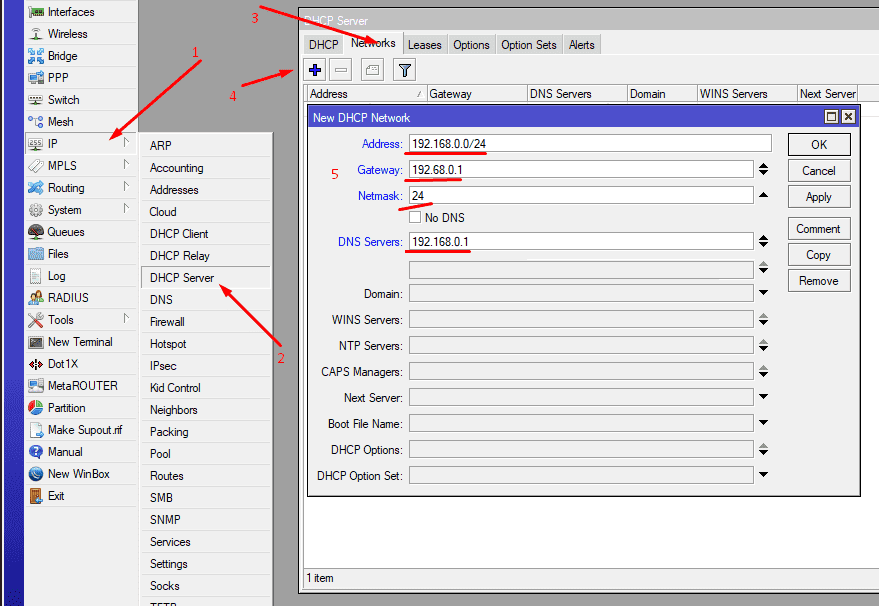Switch to the Option Sets tab
Viewport: 879px width, 606px height.
[x=528, y=44]
